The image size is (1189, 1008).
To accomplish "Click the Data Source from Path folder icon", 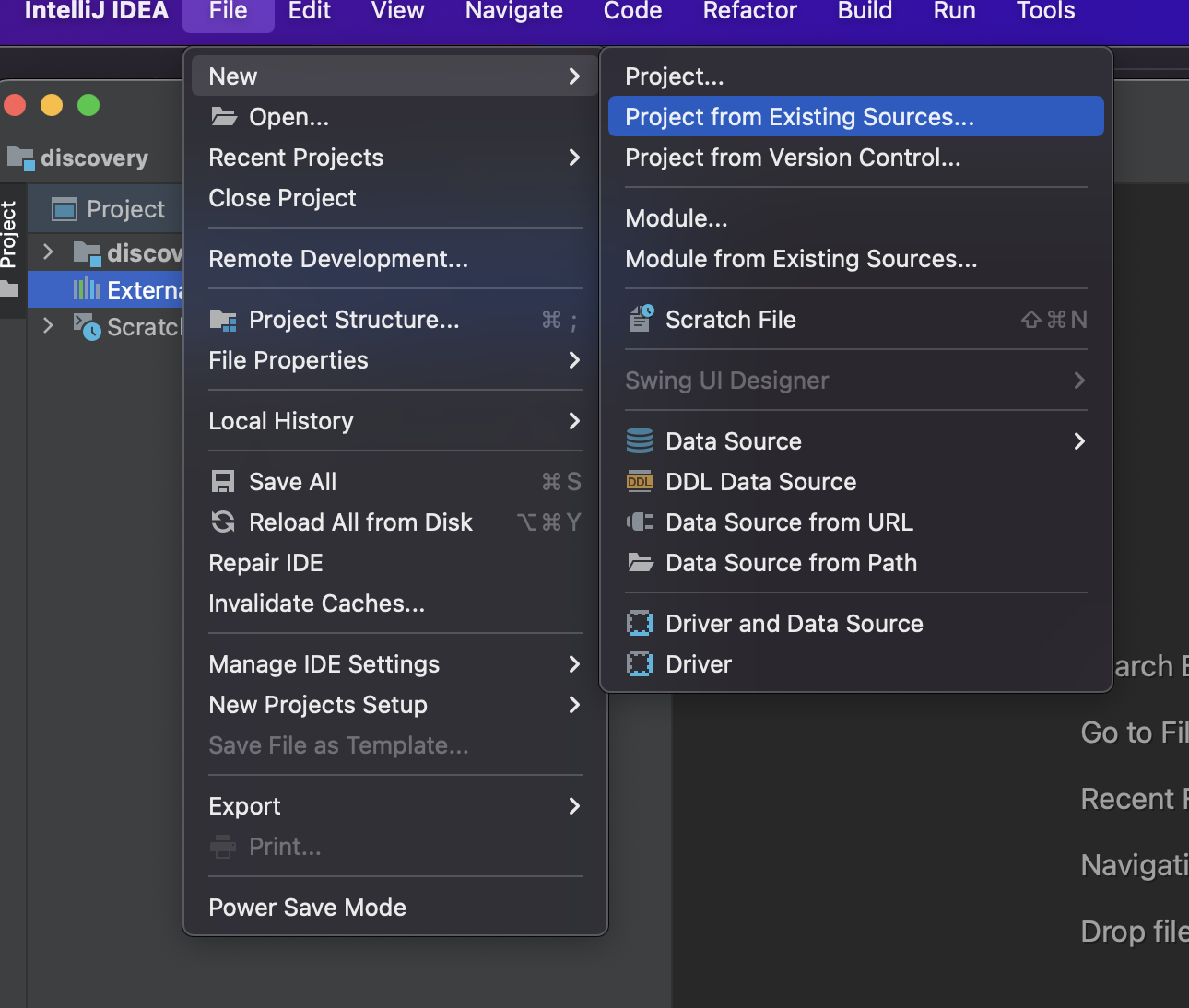I will click(x=640, y=563).
